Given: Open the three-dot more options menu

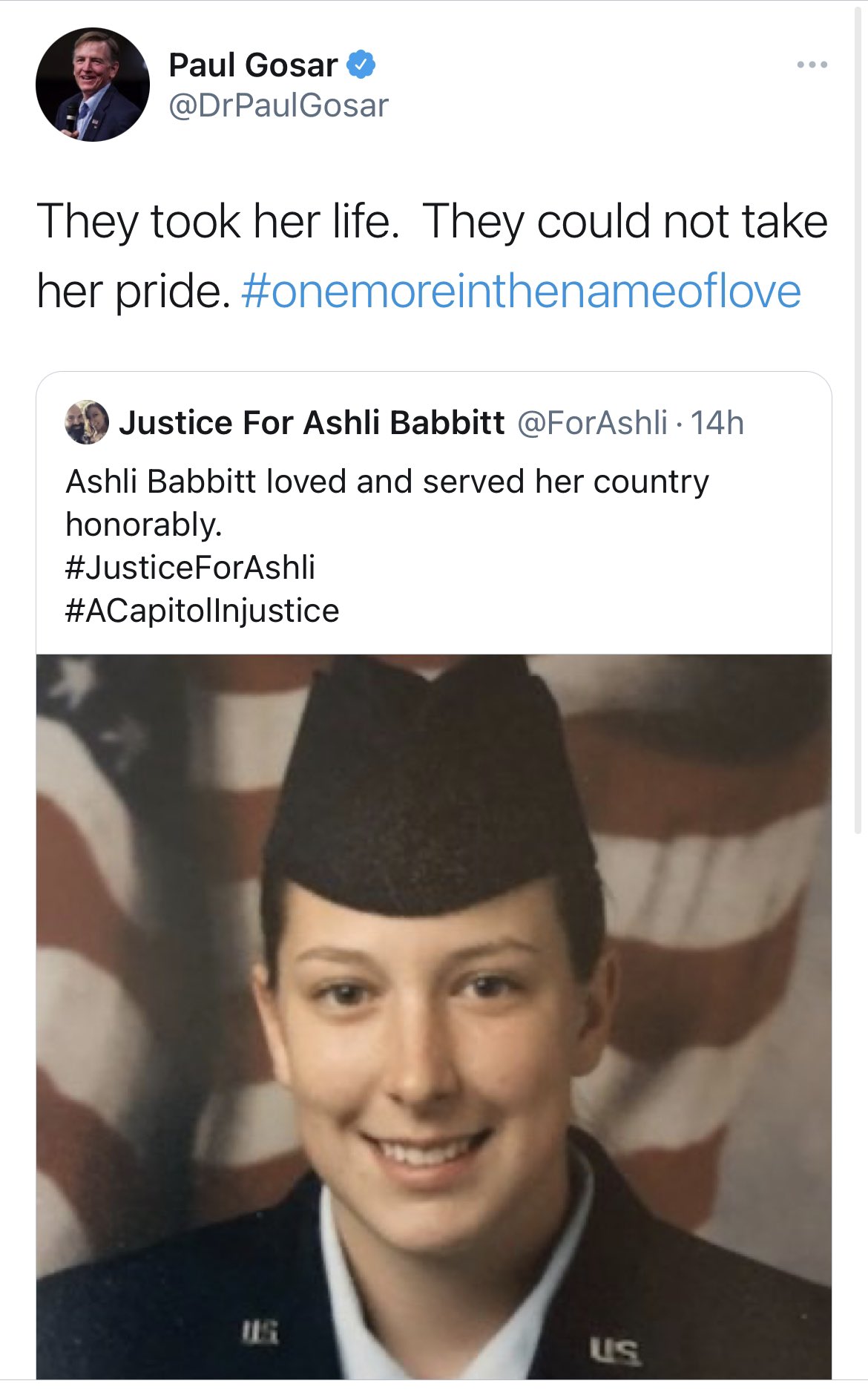Looking at the screenshot, I should tap(812, 65).
